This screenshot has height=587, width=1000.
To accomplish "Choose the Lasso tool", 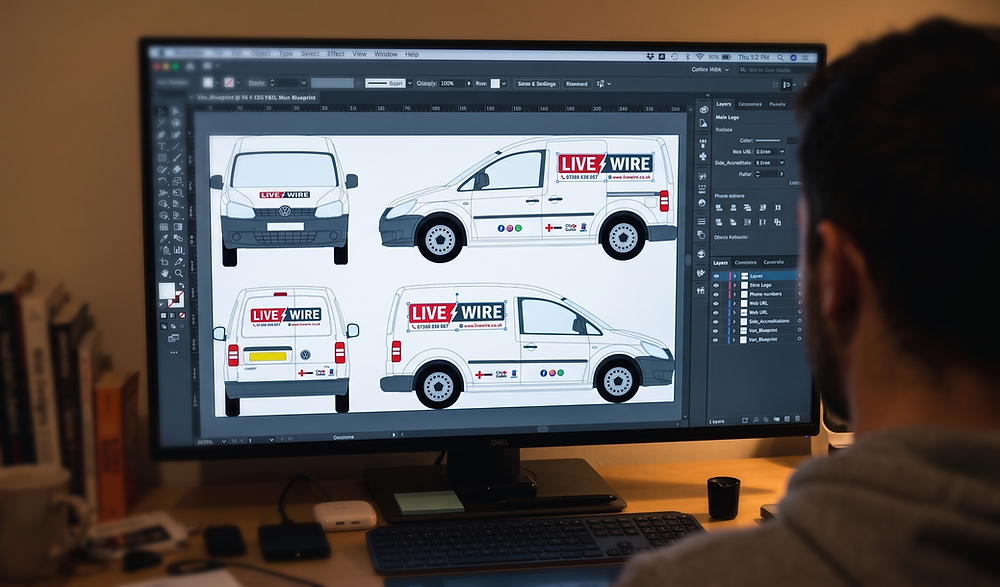I will click(x=177, y=123).
